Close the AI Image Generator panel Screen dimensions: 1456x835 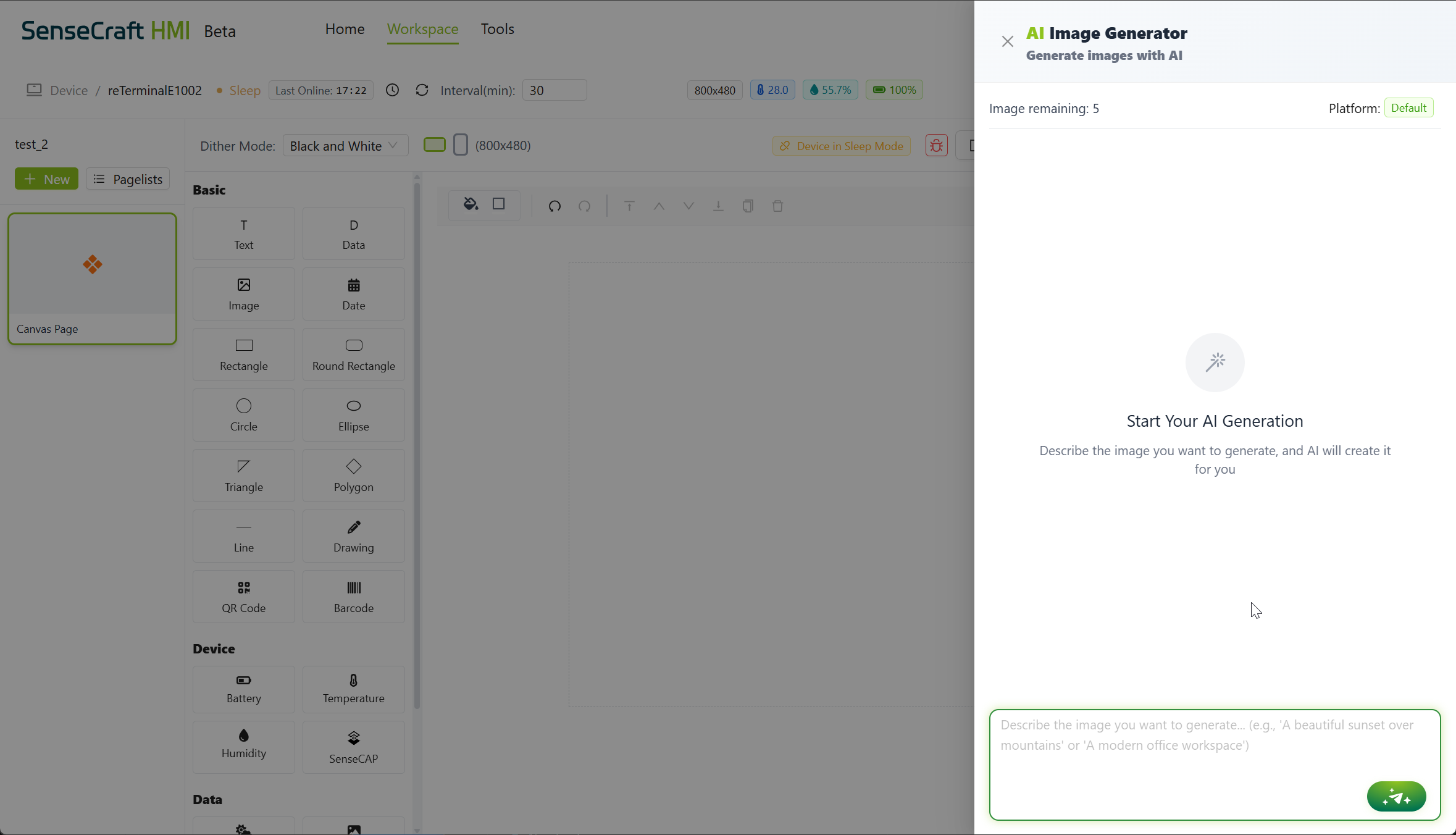tap(1007, 41)
